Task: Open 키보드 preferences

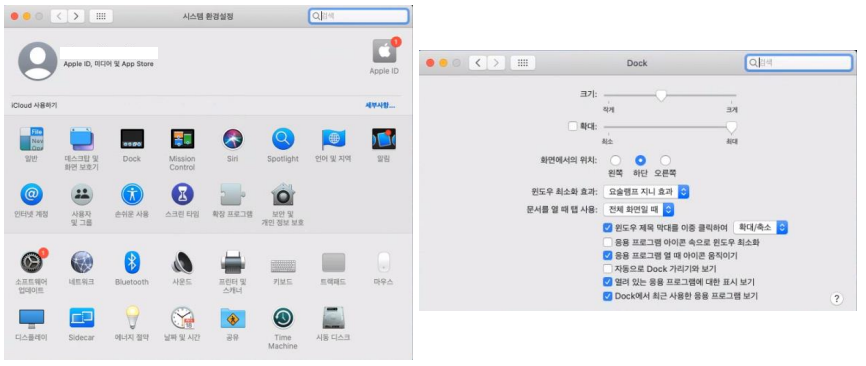Action: pyautogui.click(x=283, y=266)
